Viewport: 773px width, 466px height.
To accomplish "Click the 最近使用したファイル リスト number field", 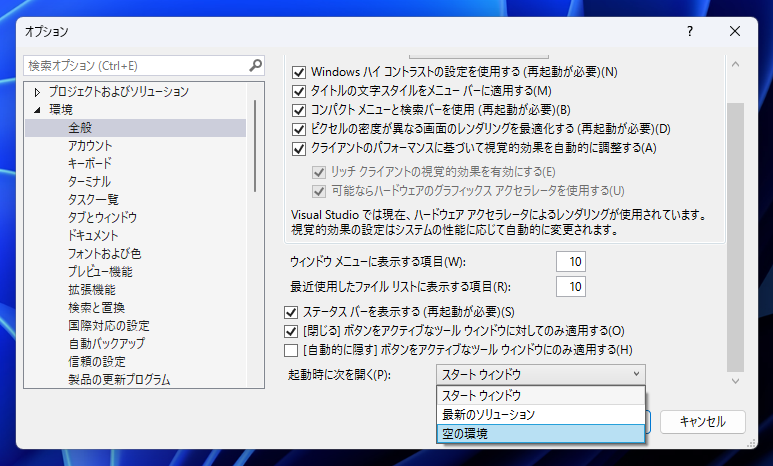I will [571, 287].
